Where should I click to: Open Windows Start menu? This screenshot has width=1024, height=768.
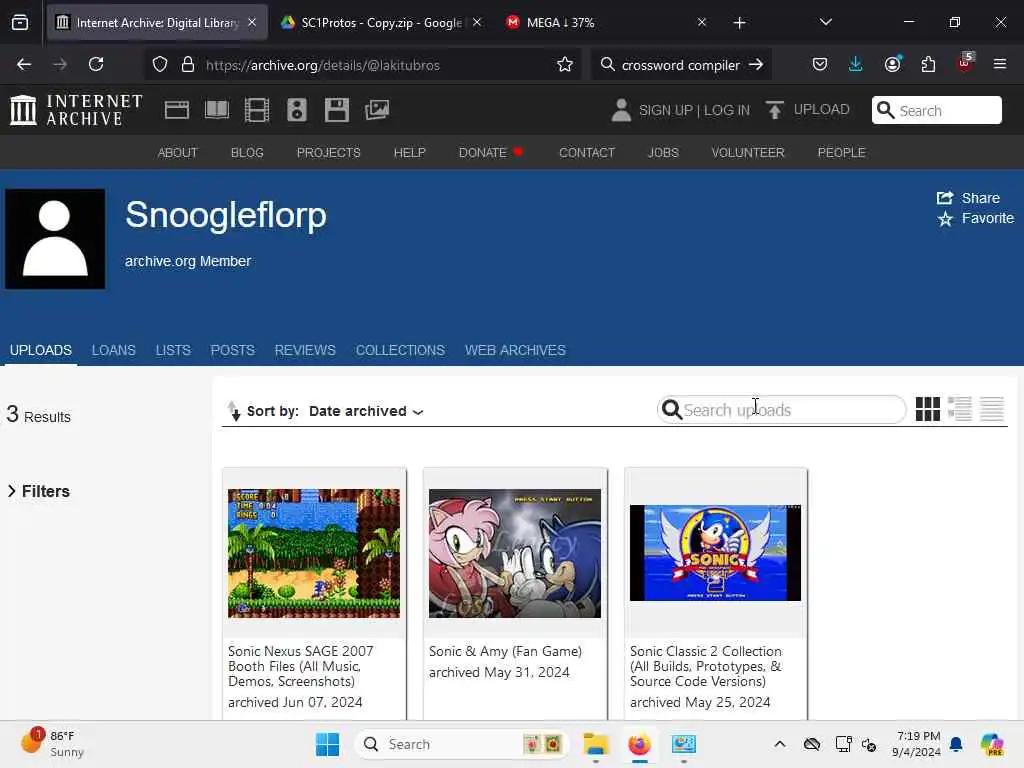[327, 744]
